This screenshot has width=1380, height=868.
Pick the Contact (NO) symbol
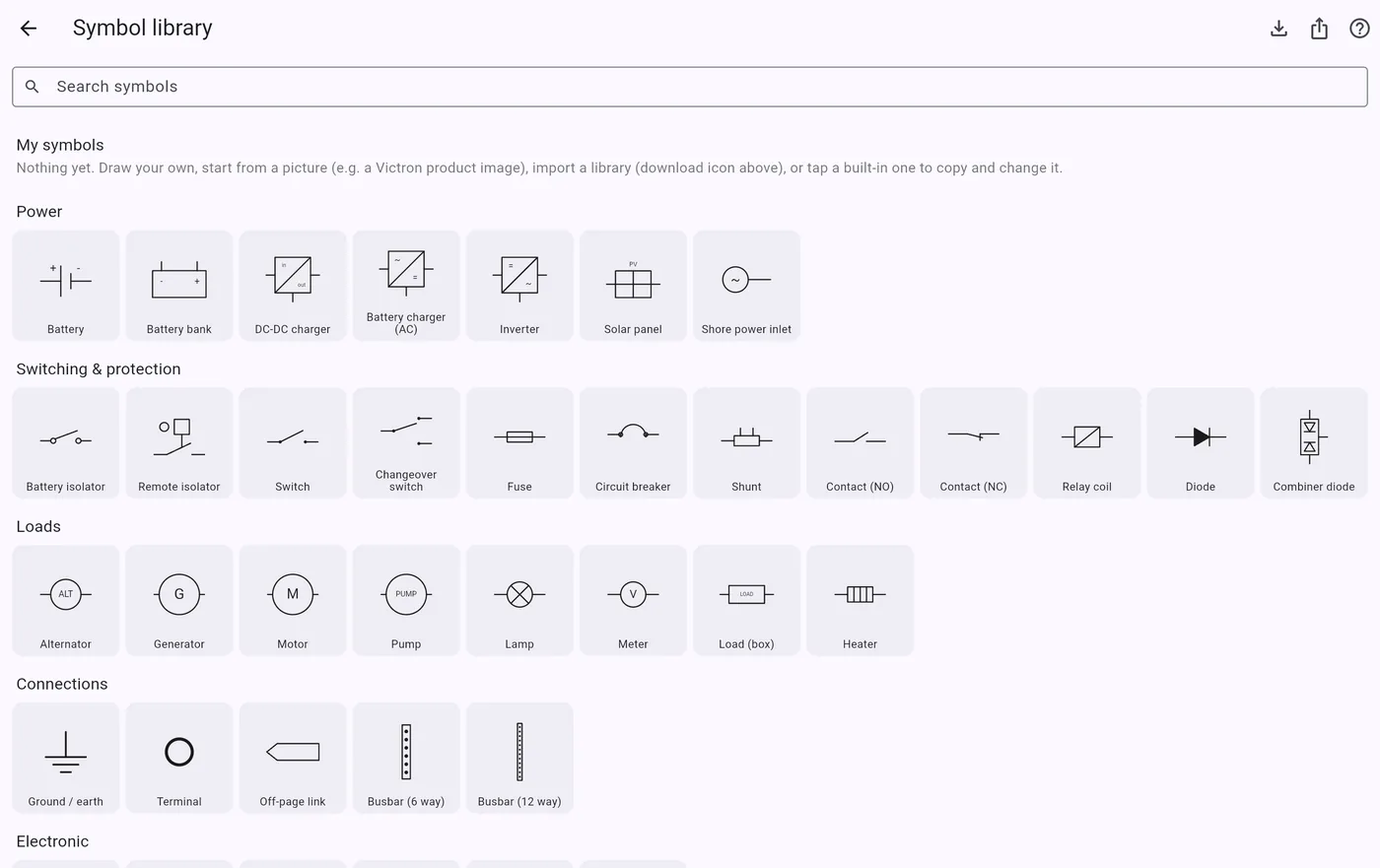pyautogui.click(x=860, y=443)
